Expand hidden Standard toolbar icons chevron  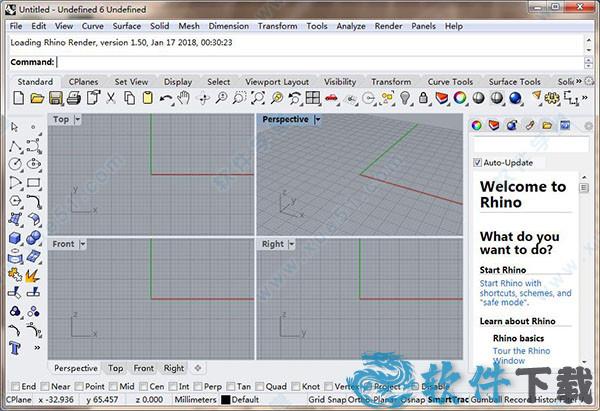(585, 98)
